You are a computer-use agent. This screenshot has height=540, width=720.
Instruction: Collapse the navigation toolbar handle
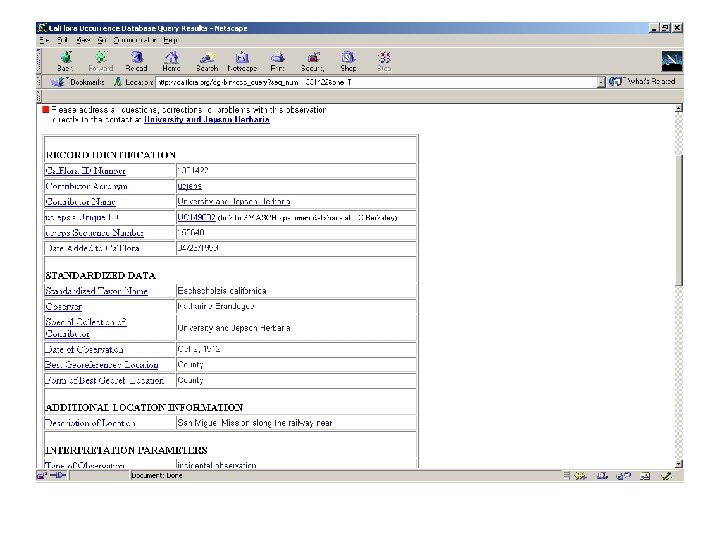pos(39,61)
